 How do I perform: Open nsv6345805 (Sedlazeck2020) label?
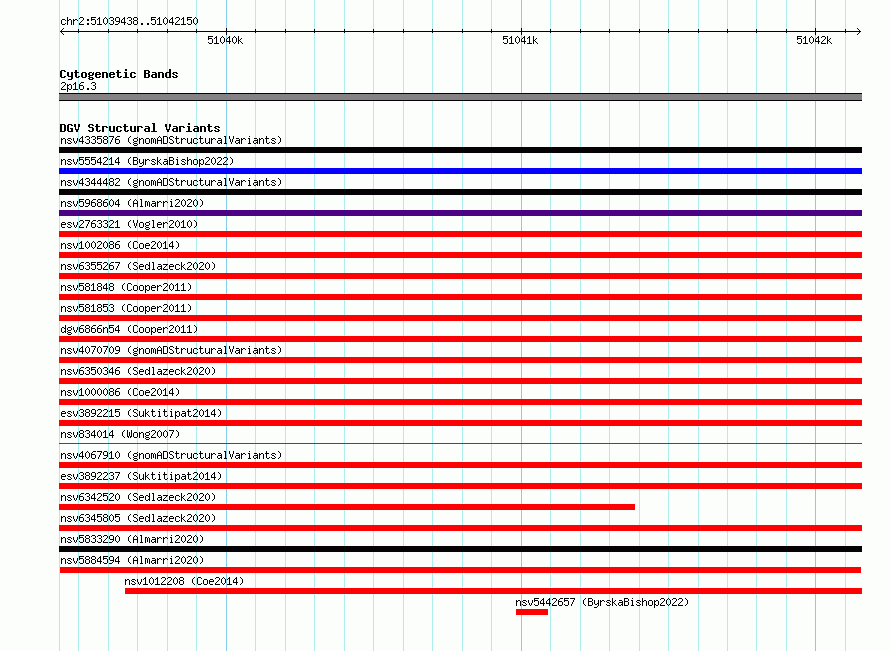(x=138, y=518)
